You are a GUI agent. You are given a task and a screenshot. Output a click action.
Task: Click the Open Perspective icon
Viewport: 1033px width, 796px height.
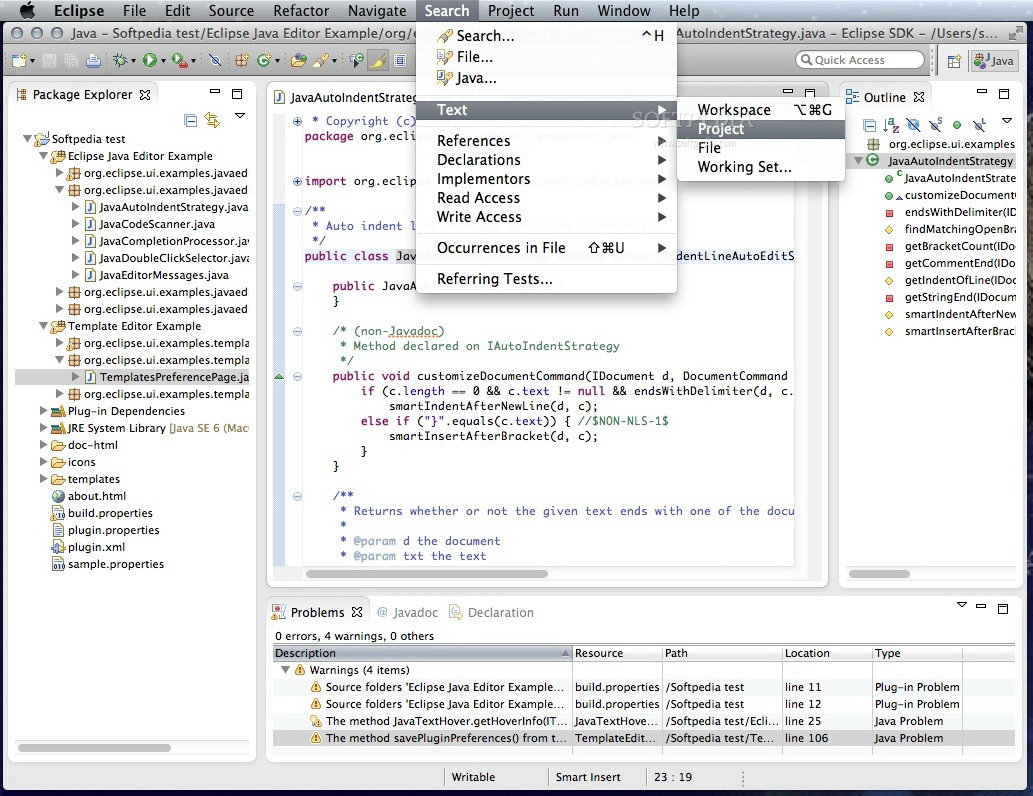954,61
